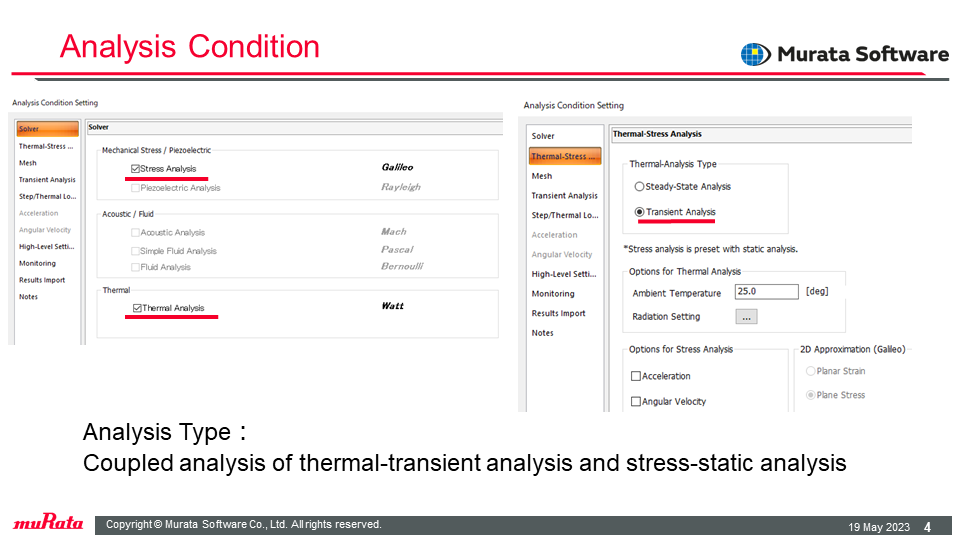960x540 pixels.
Task: Open Mesh item in the left panel
Action: (x=28, y=163)
